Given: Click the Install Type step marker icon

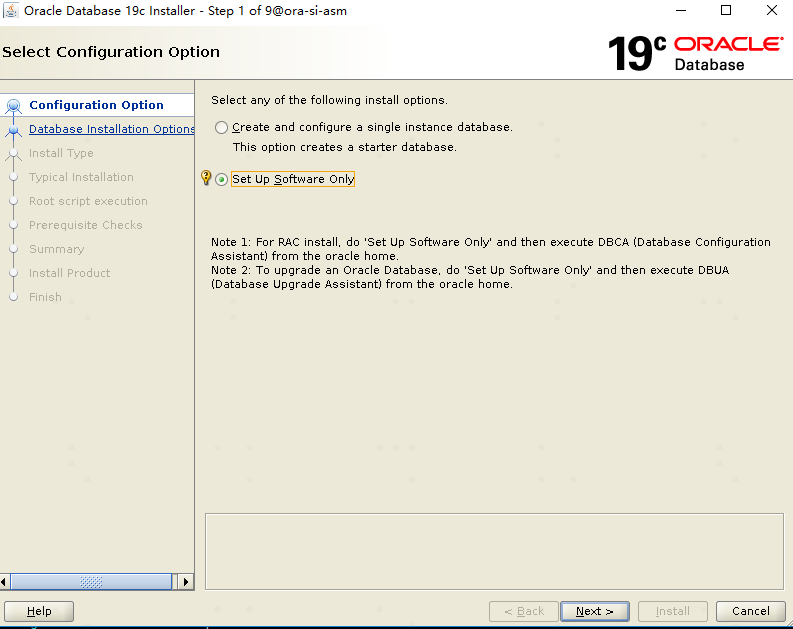Looking at the screenshot, I should 14,154.
